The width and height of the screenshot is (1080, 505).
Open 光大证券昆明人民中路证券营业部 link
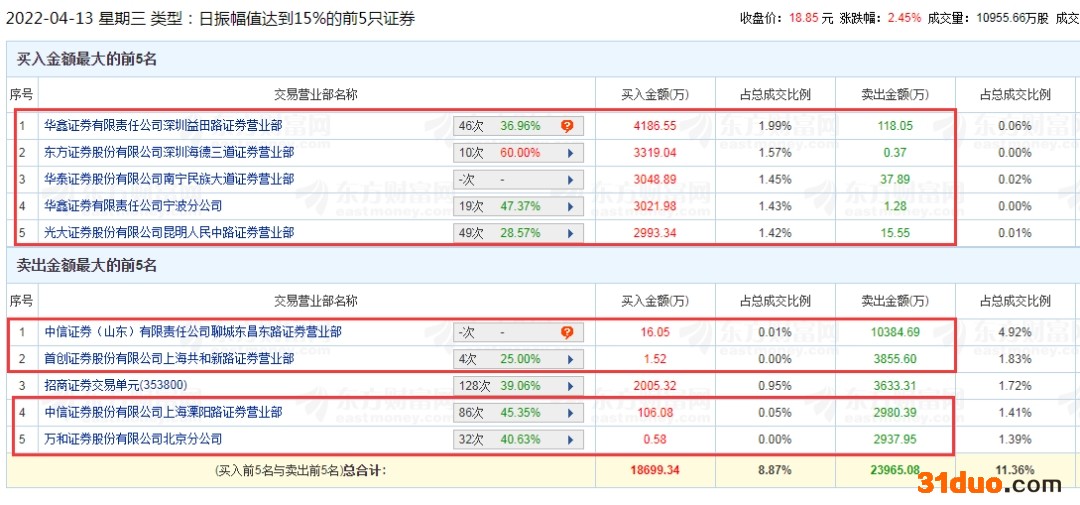tap(169, 233)
